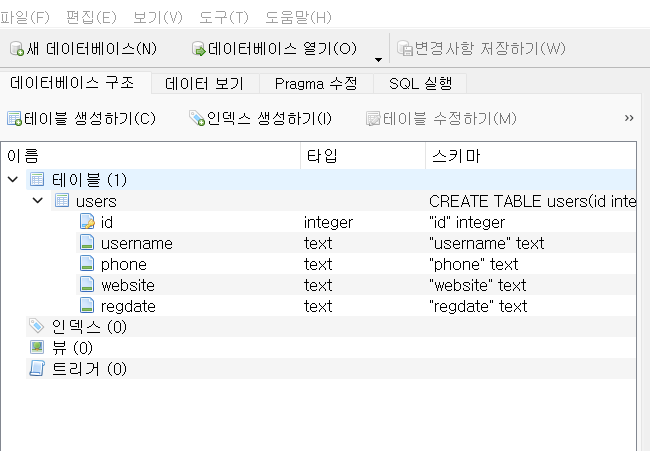Image resolution: width=650 pixels, height=451 pixels.
Task: Click 새 데이터베이스(N) button label
Action: coord(92,49)
